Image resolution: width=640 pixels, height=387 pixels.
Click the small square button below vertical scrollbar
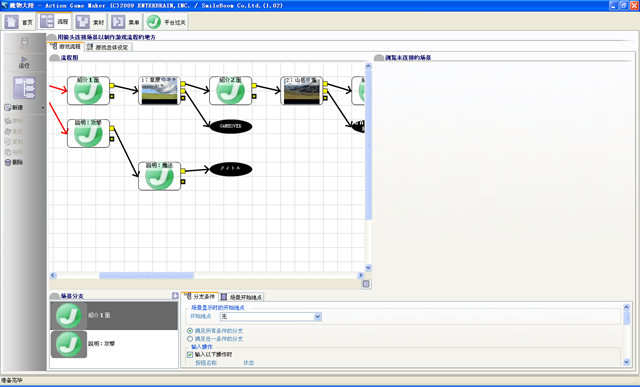(x=366, y=284)
